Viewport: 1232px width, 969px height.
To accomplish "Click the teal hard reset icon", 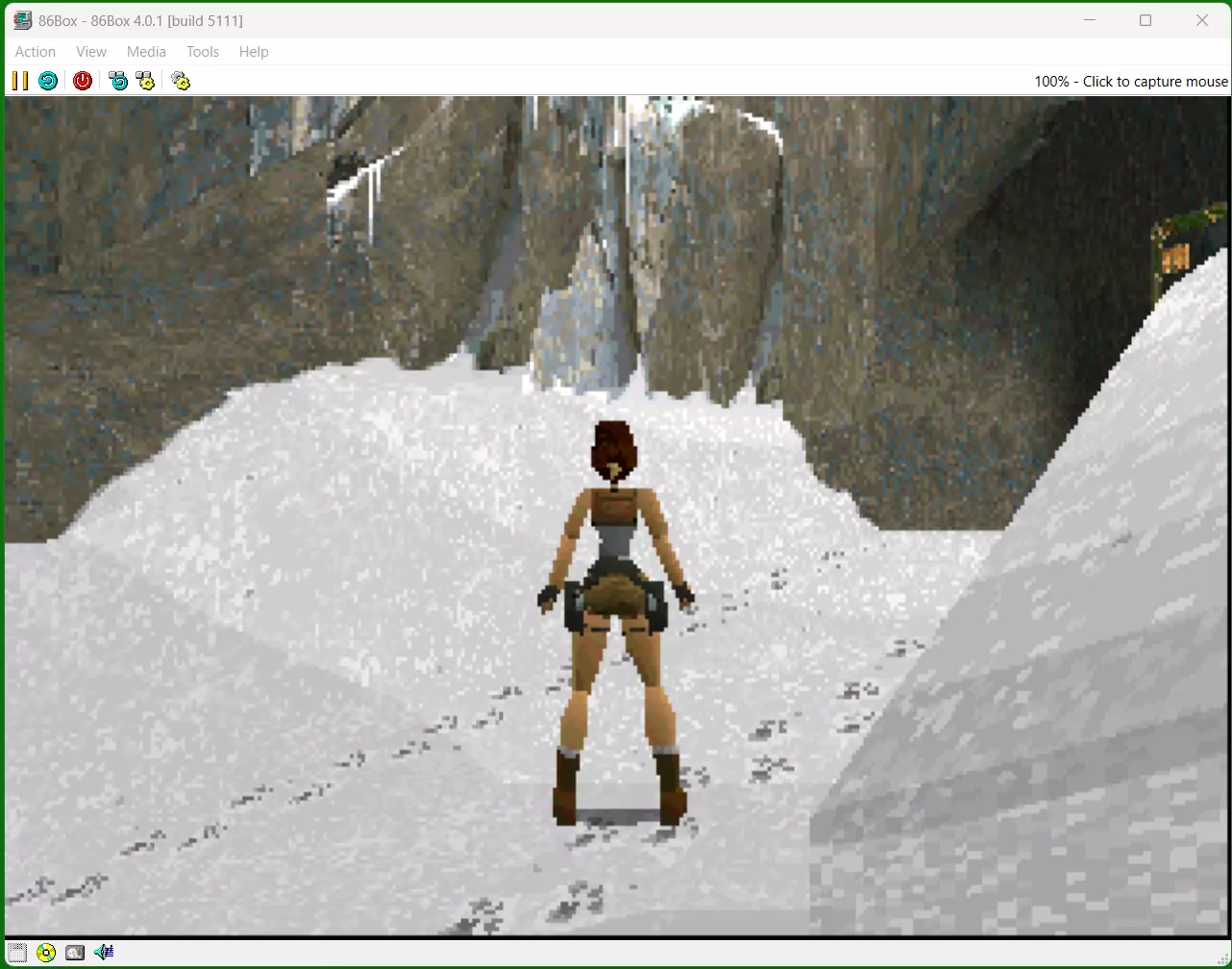I will [48, 81].
